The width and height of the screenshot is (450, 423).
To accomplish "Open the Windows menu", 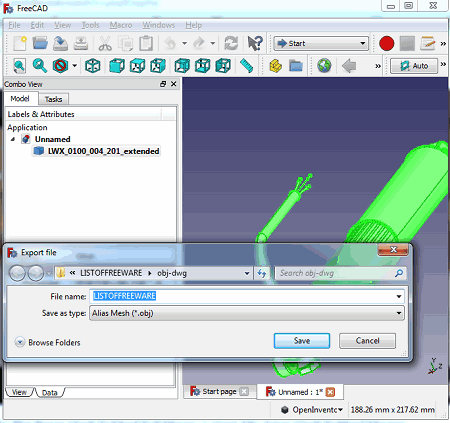I will (159, 25).
